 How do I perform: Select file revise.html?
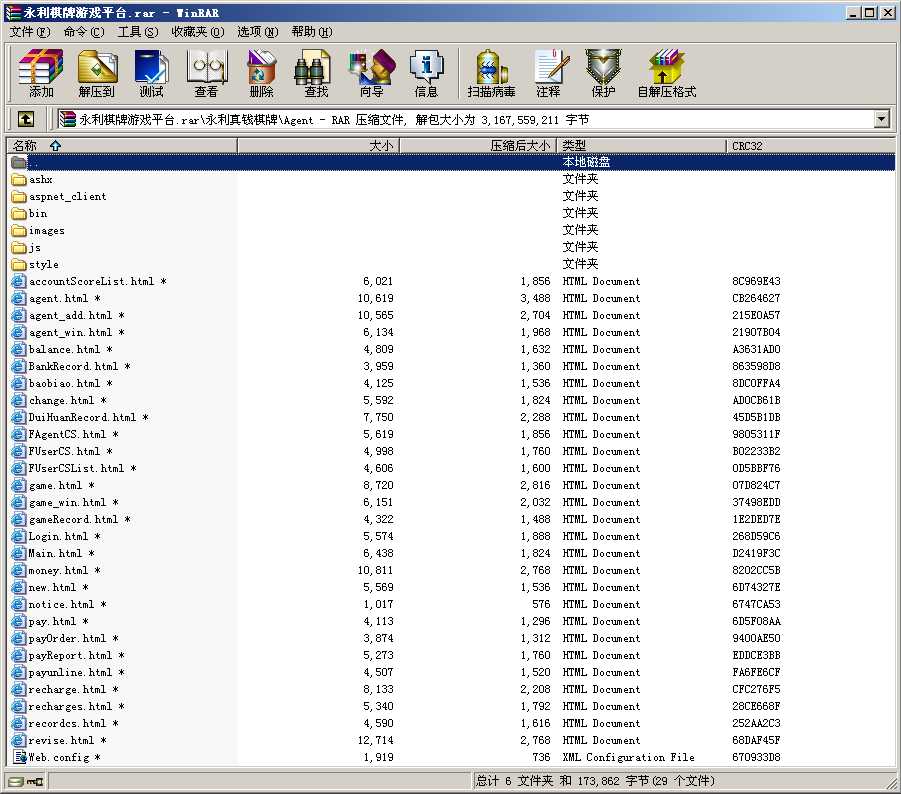61,740
